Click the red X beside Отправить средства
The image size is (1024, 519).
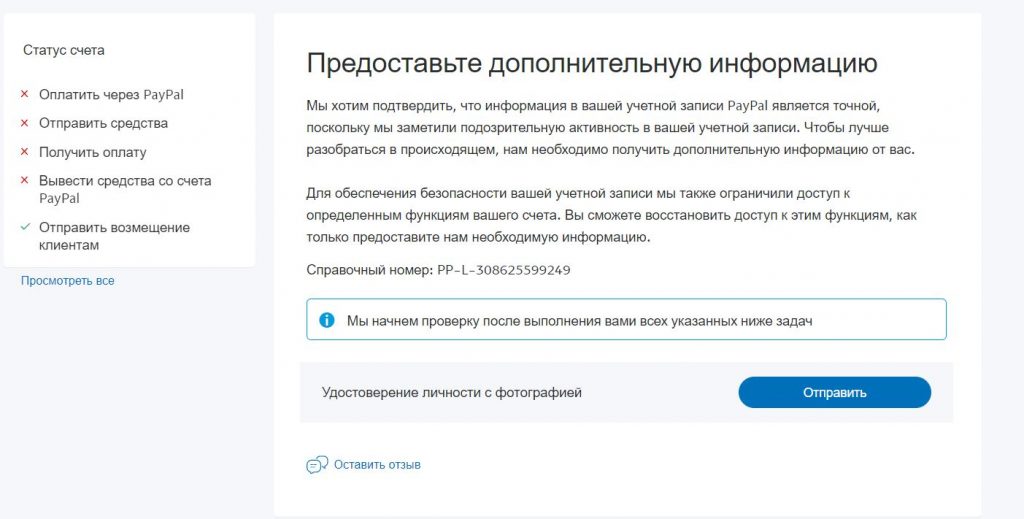tap(25, 123)
